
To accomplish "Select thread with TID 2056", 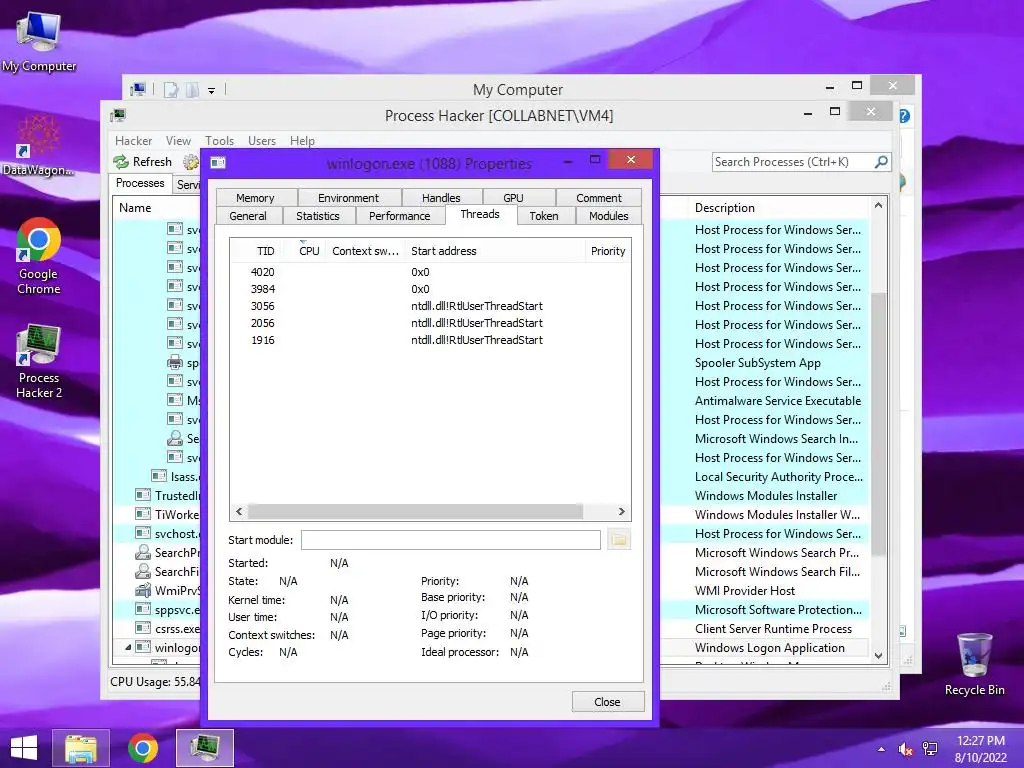I will tap(430, 323).
